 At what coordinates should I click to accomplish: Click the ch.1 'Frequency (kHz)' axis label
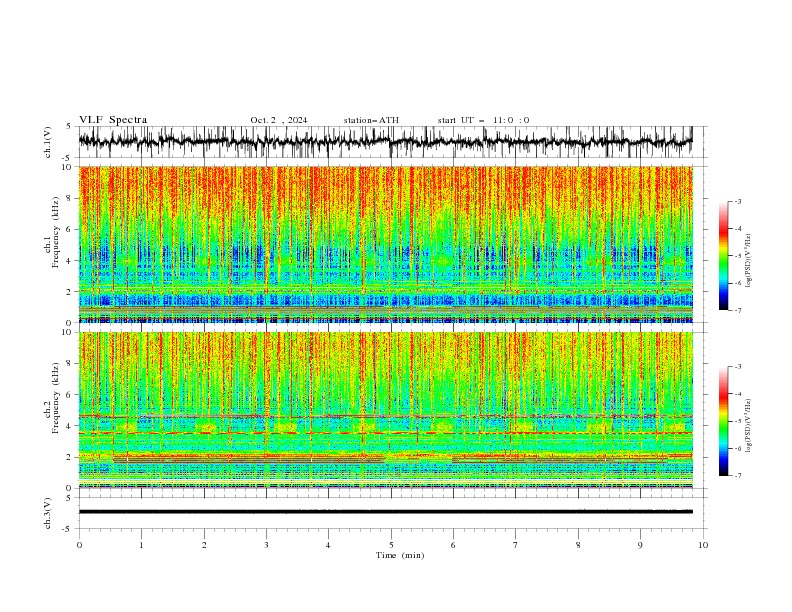(x=55, y=232)
